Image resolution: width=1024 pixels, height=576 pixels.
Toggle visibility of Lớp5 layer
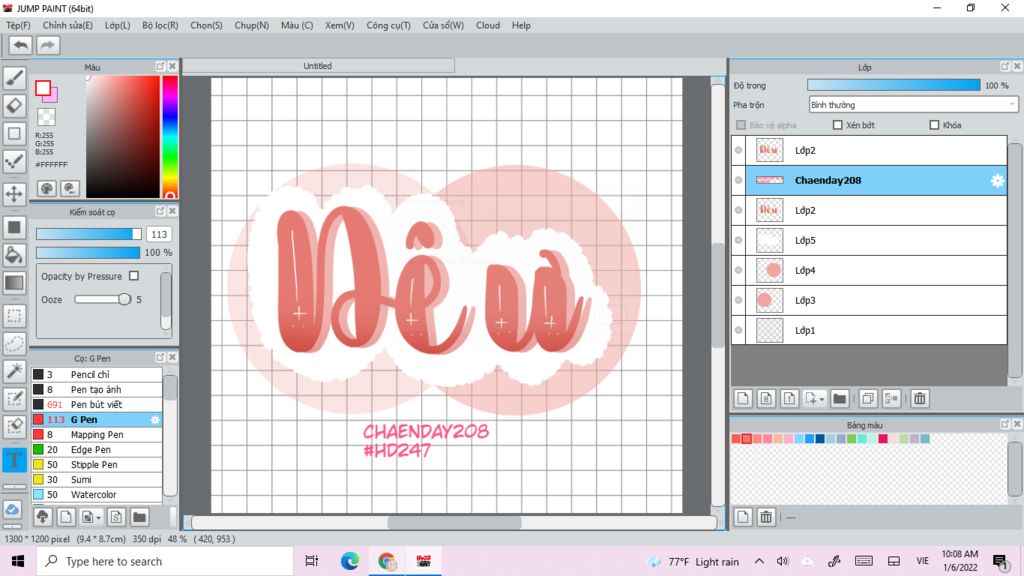739,240
